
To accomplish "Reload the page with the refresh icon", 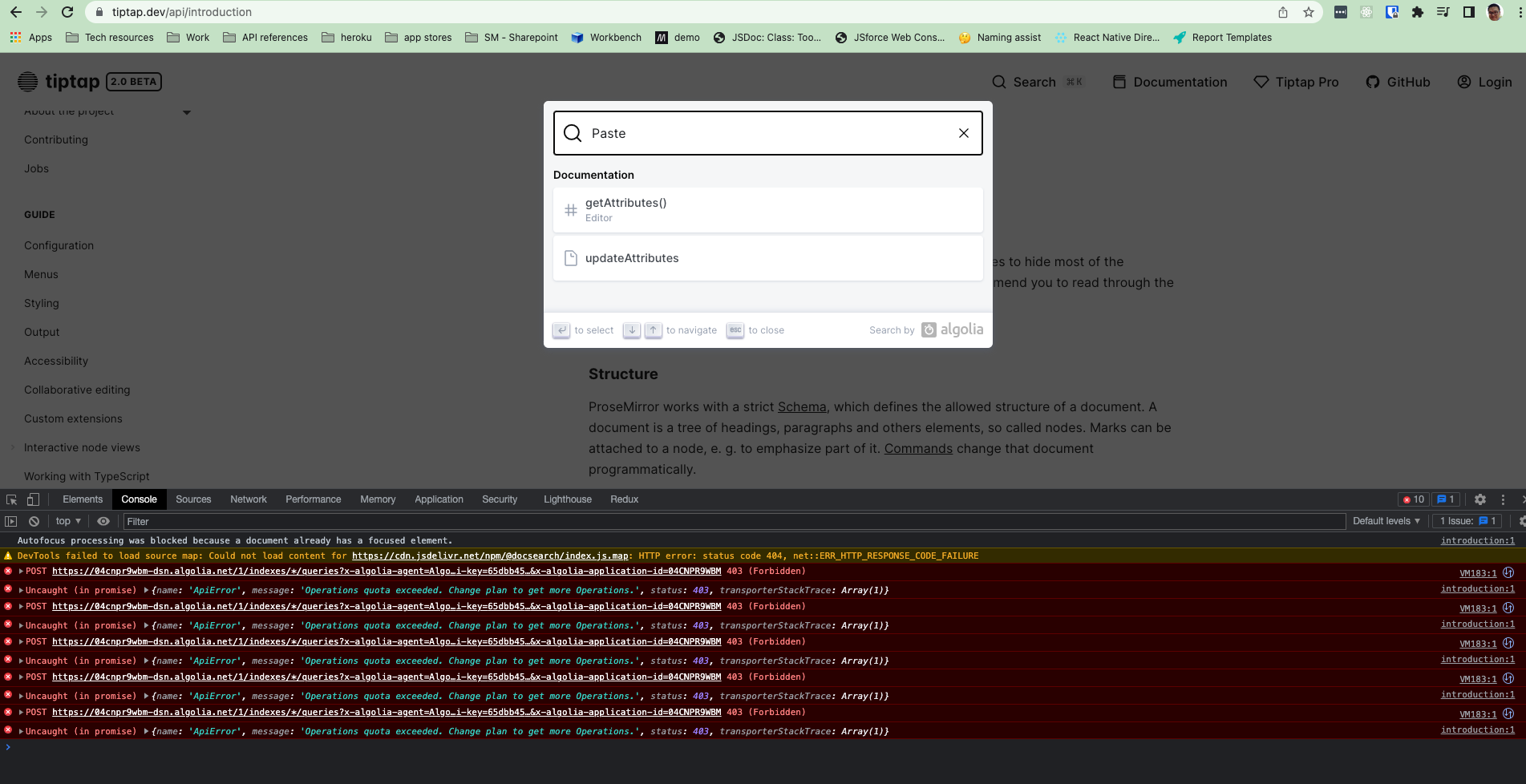I will 67,12.
